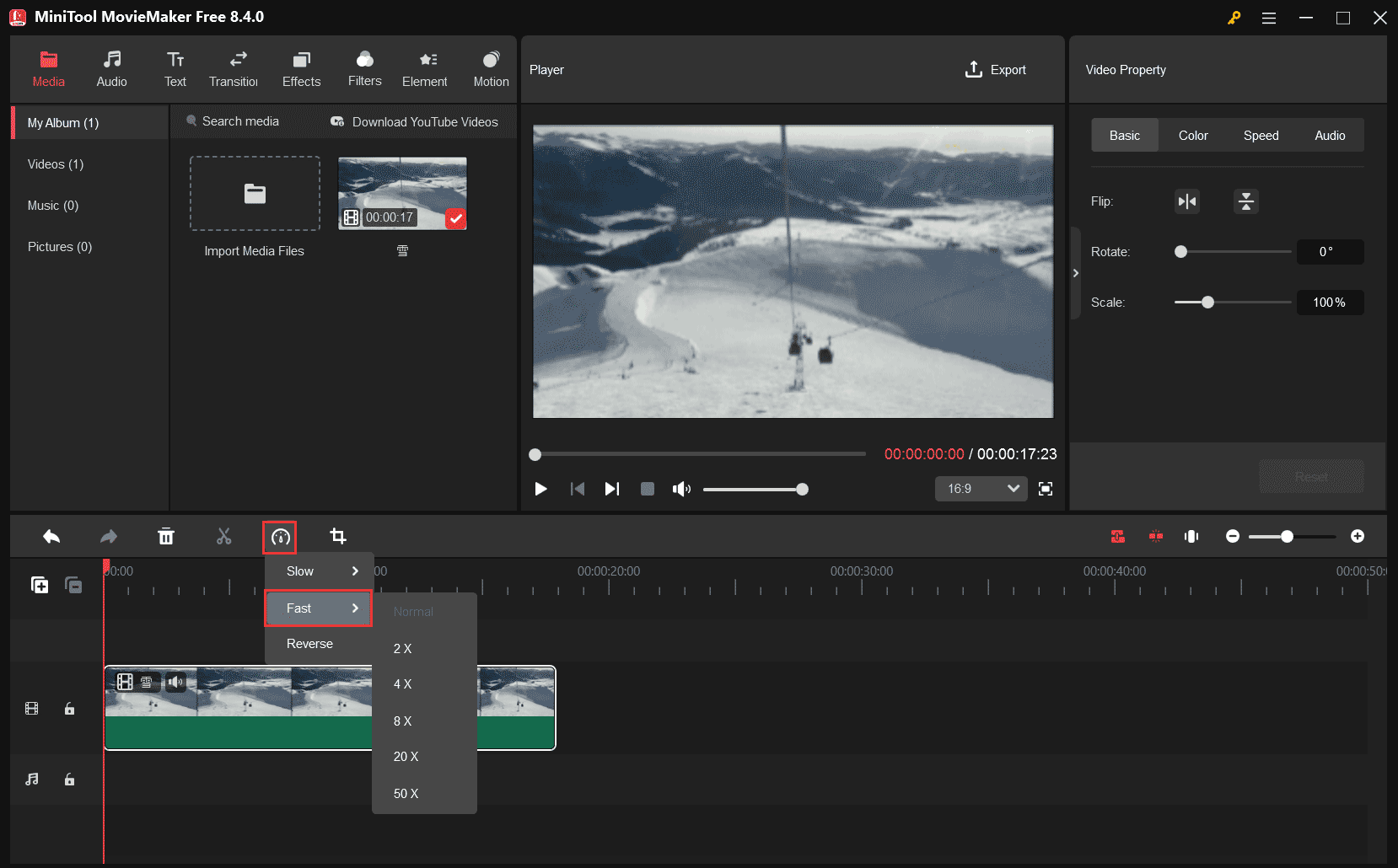The height and width of the screenshot is (868, 1398).
Task: Open the Motion panel
Action: pos(490,67)
